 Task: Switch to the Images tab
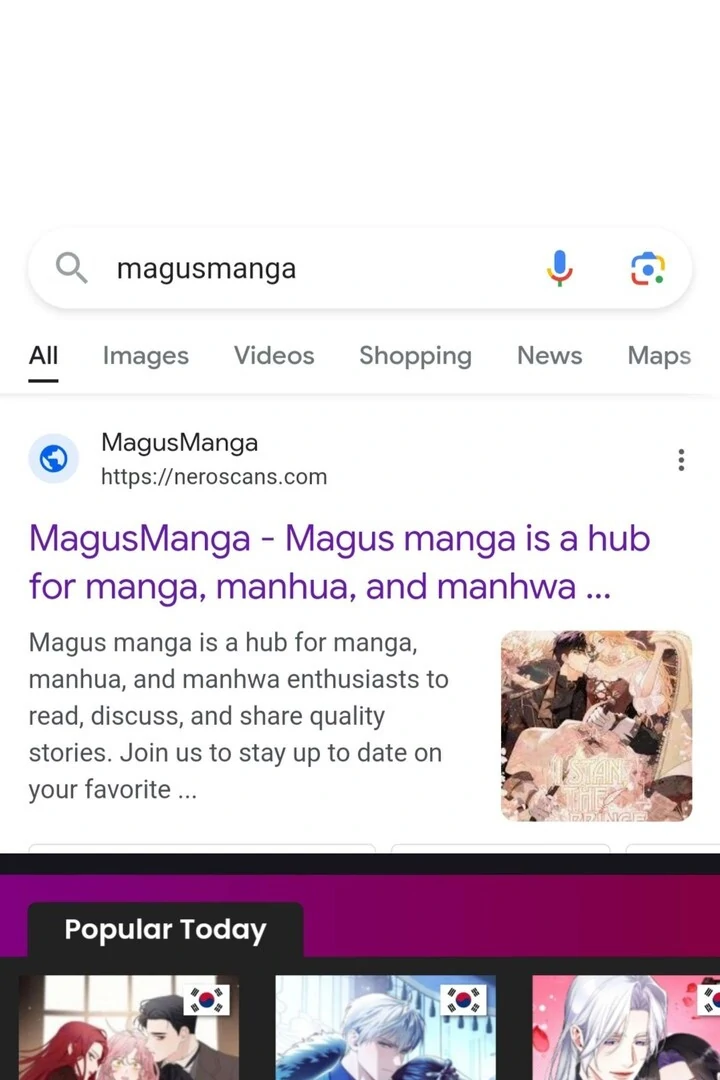click(145, 355)
